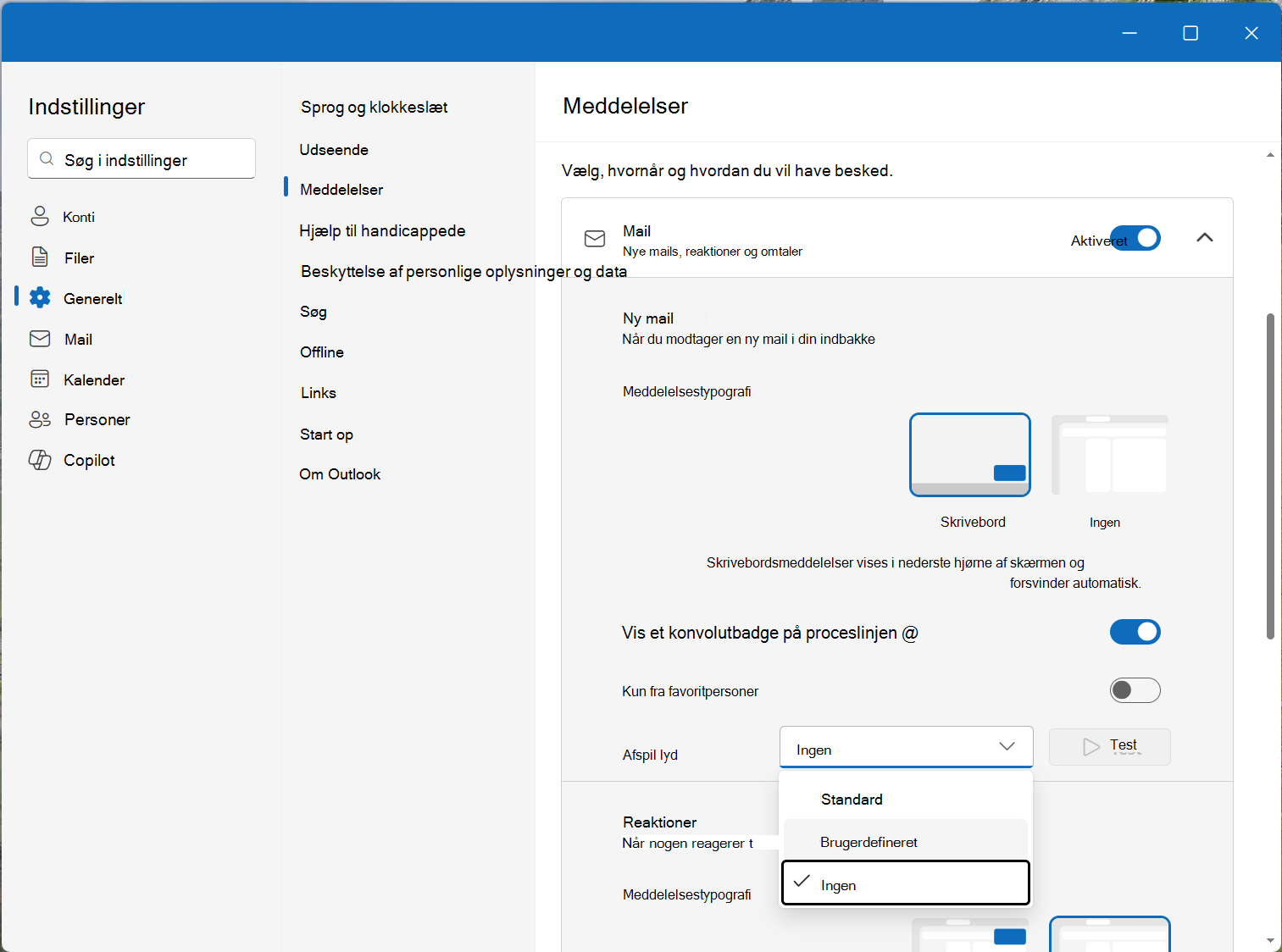Click the Filer document icon
Image resolution: width=1282 pixels, height=952 pixels.
(40, 257)
